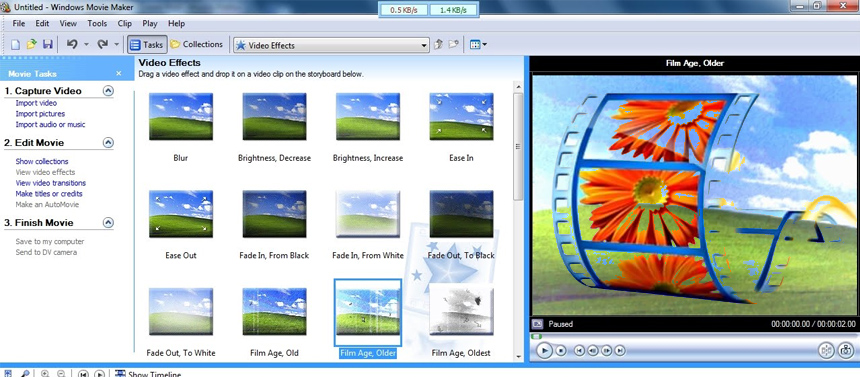The width and height of the screenshot is (860, 377).
Task: Open the Views dropdown arrow
Action: click(484, 45)
